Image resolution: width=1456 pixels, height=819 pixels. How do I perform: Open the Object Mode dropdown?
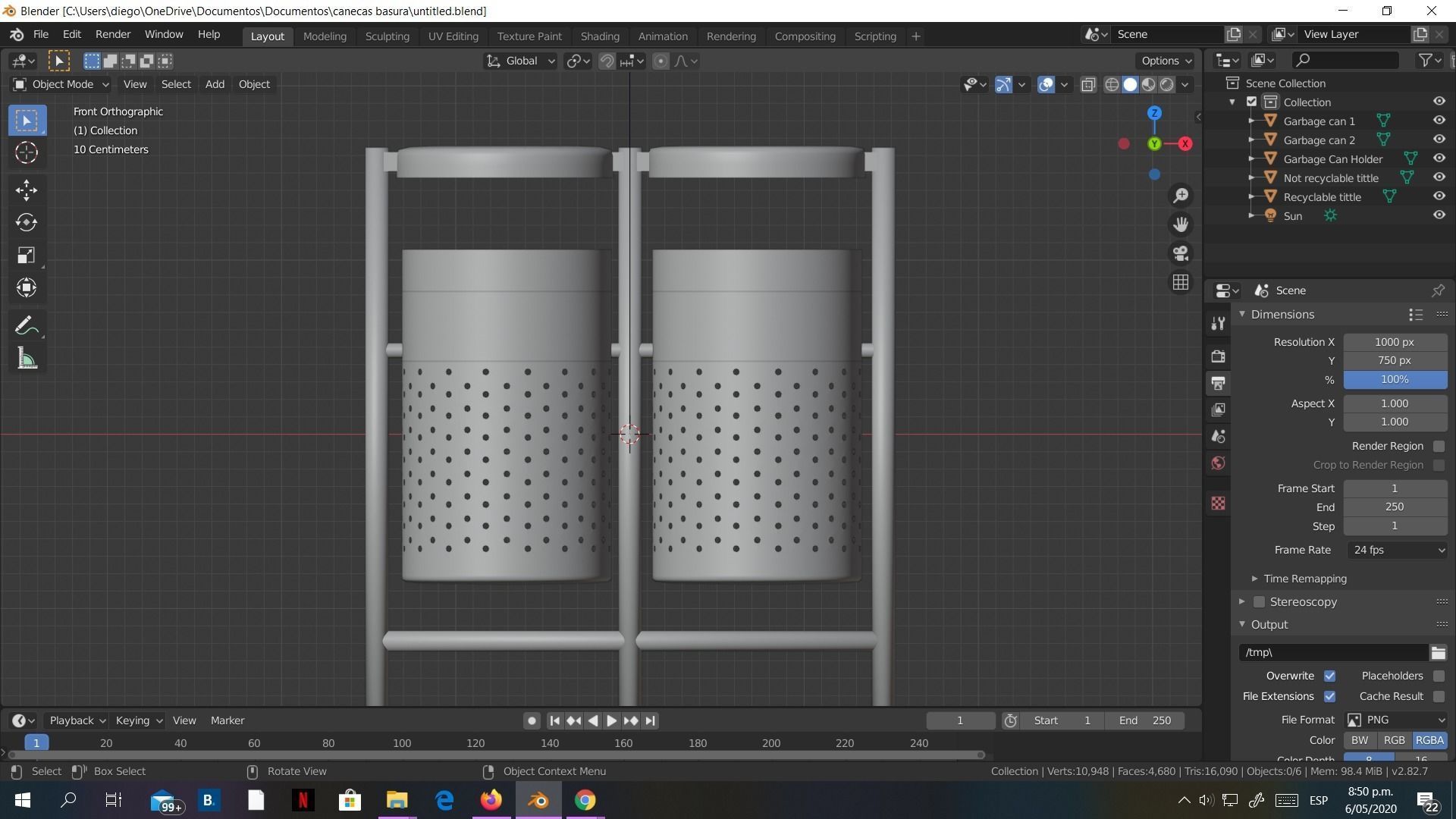(x=61, y=84)
